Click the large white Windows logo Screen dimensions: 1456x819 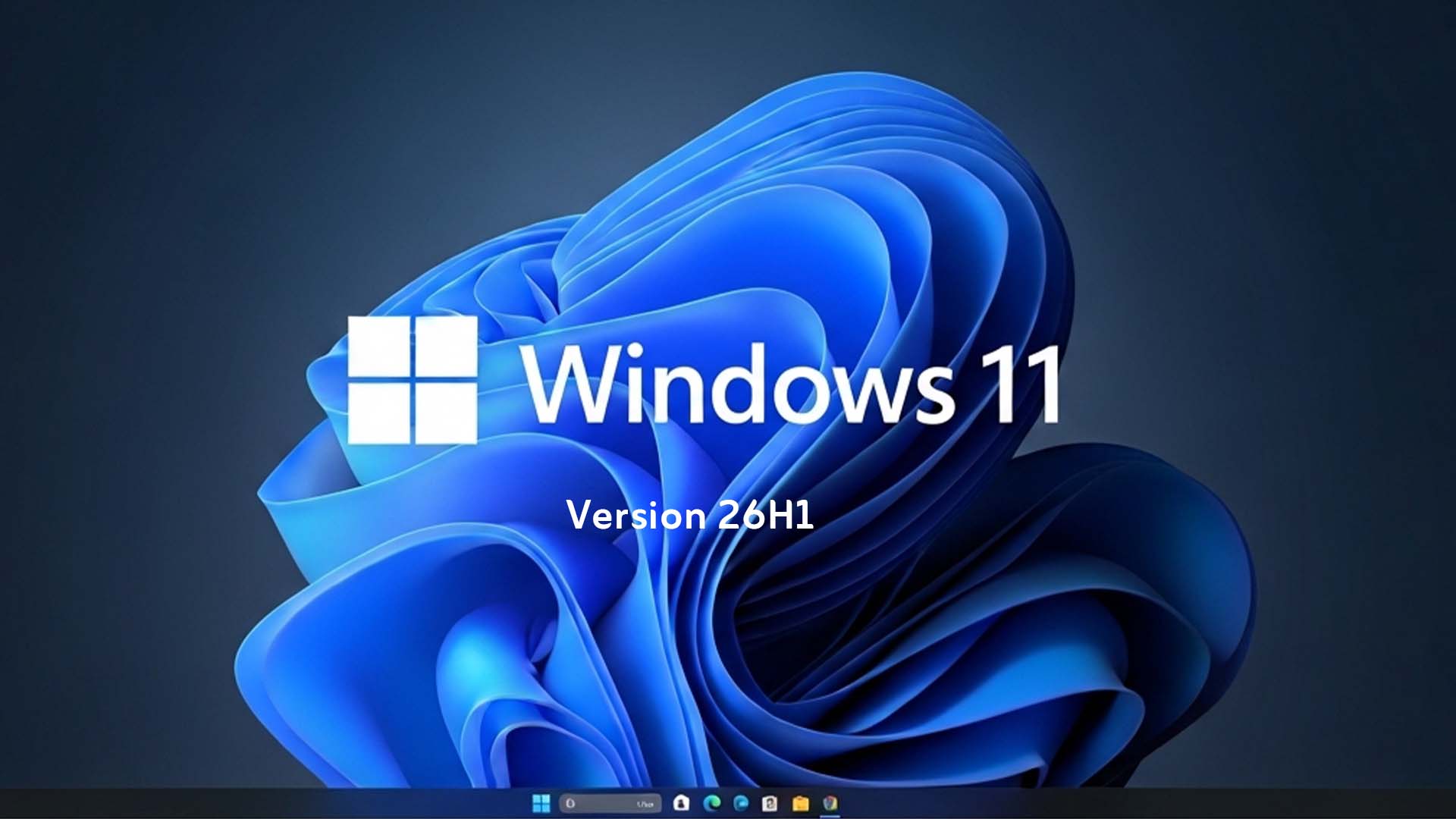coord(413,379)
